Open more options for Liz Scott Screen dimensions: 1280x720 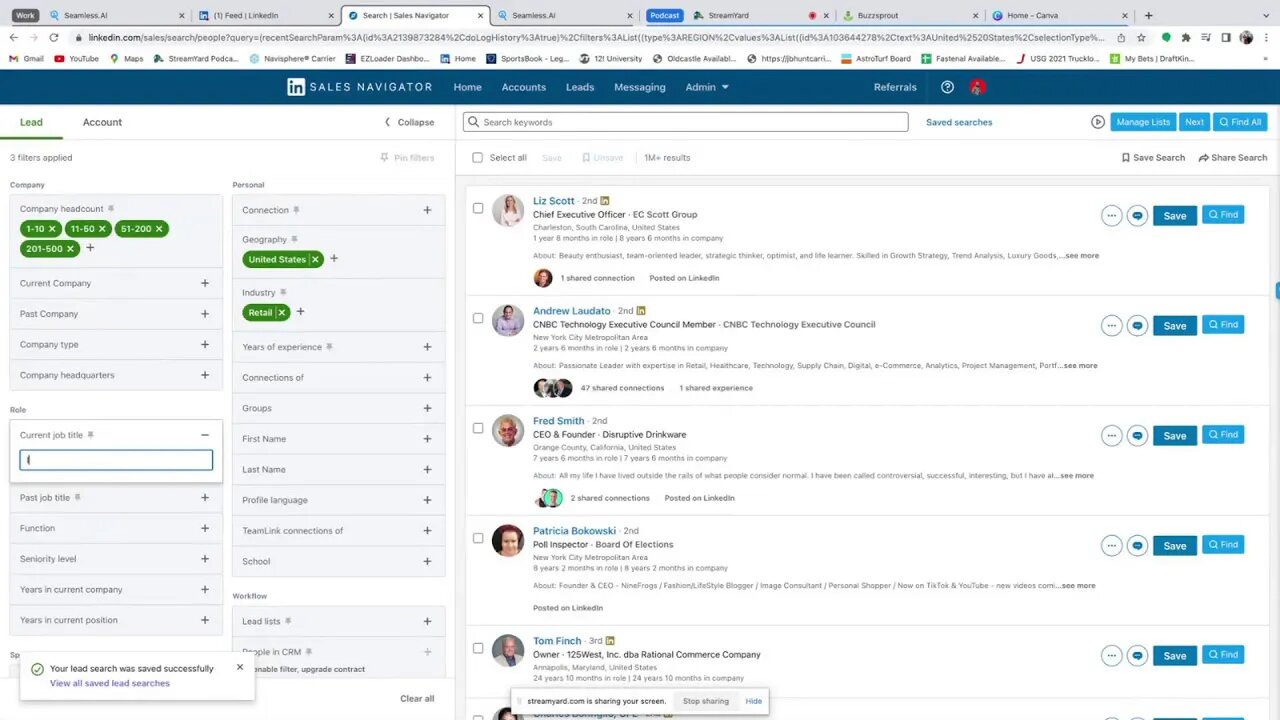coord(1111,215)
